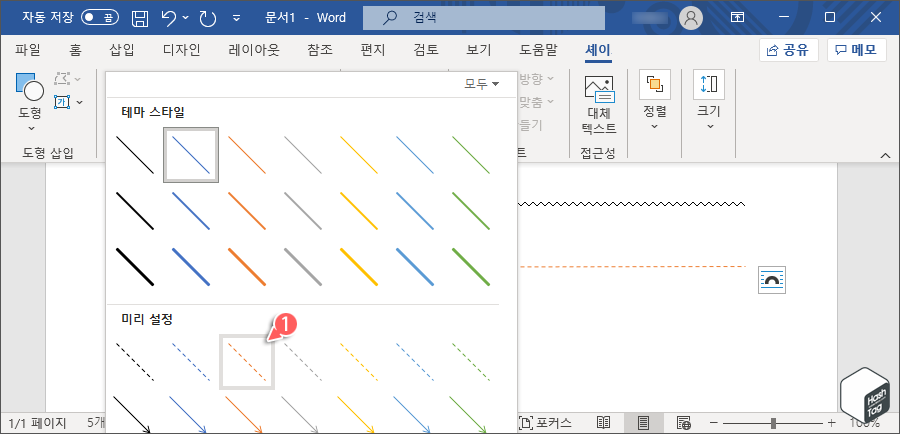This screenshot has height=434, width=900.
Task: Toggle the AutoSave (자동 저장) switch
Action: click(99, 17)
